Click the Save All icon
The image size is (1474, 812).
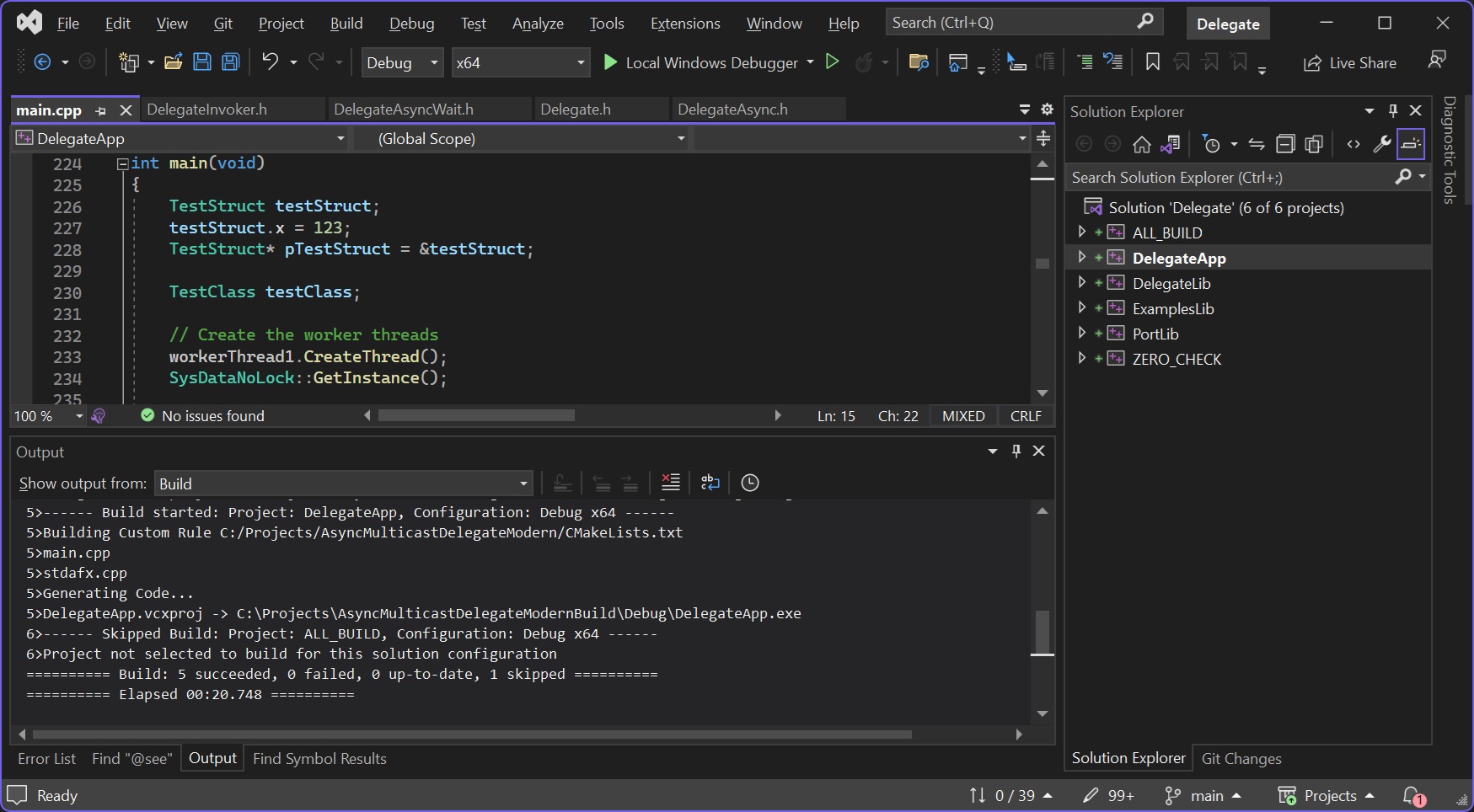click(230, 62)
